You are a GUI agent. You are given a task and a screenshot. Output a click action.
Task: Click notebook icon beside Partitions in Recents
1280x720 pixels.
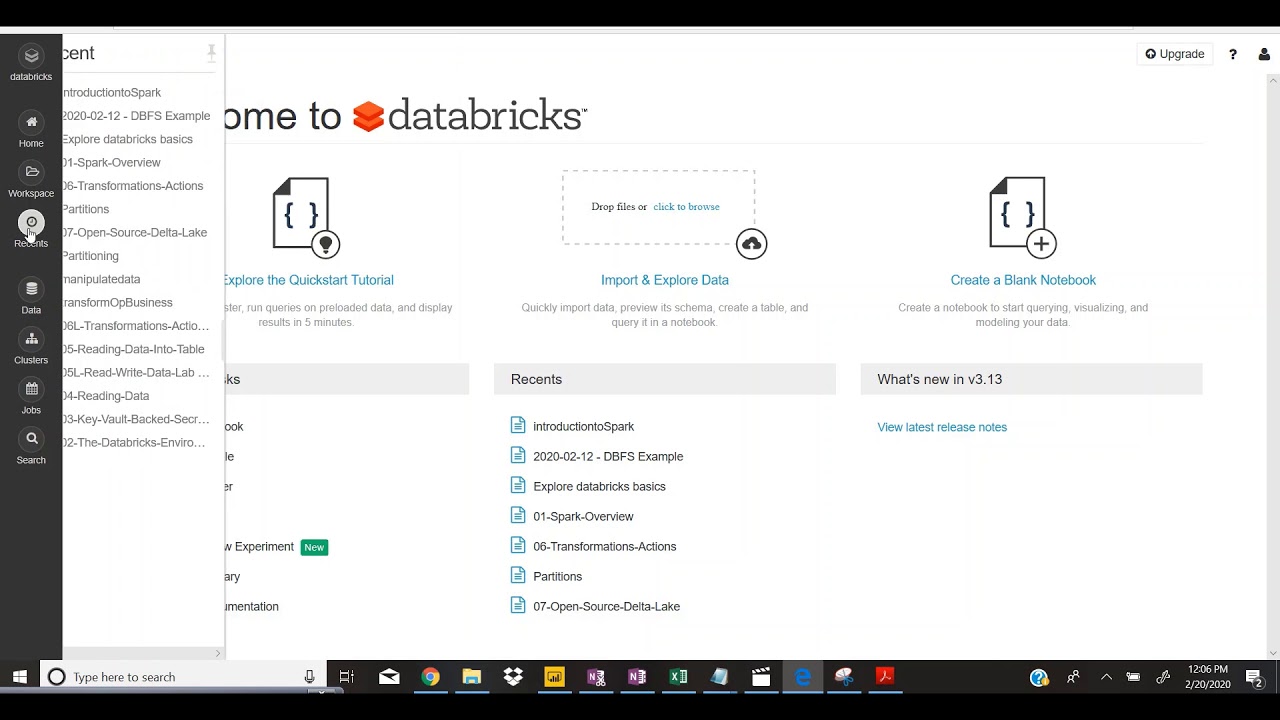(517, 575)
